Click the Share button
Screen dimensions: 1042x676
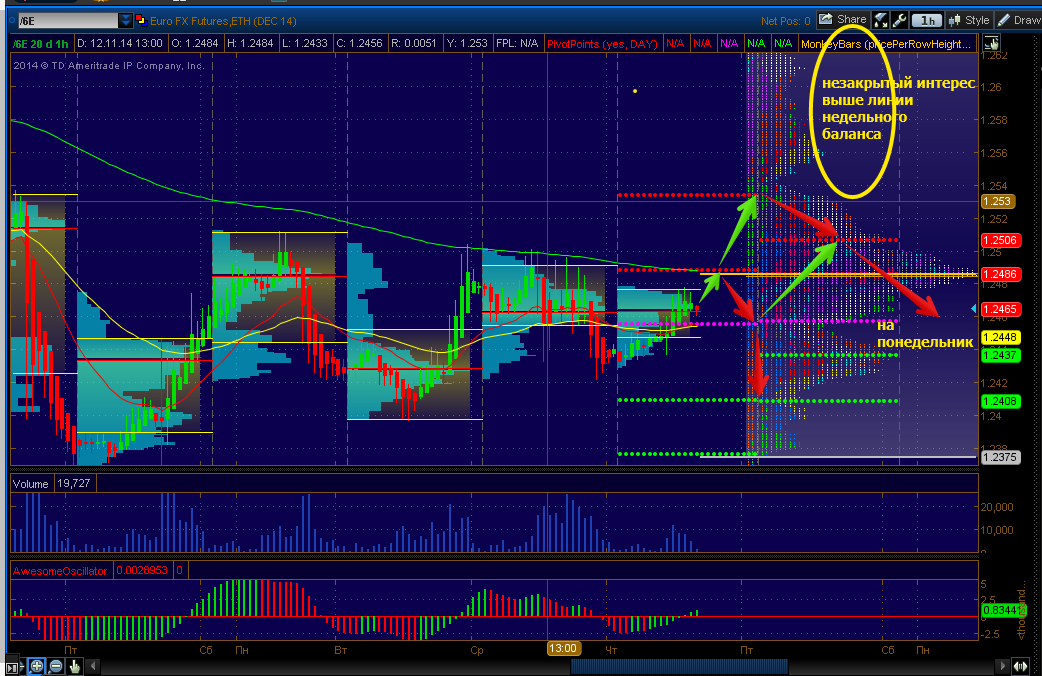[843, 20]
